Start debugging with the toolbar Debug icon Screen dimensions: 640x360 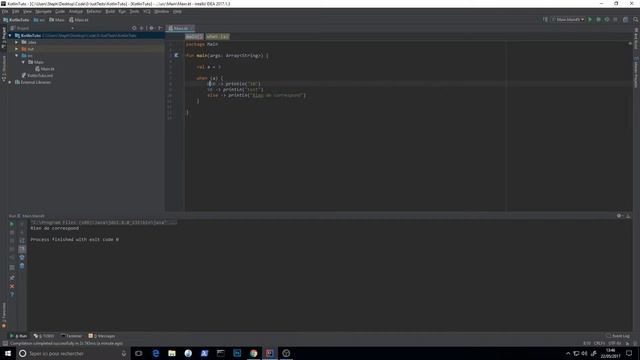pyautogui.click(x=598, y=20)
